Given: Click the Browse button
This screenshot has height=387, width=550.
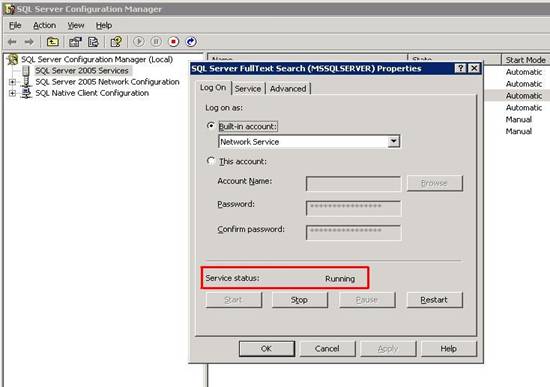Looking at the screenshot, I should click(x=435, y=183).
